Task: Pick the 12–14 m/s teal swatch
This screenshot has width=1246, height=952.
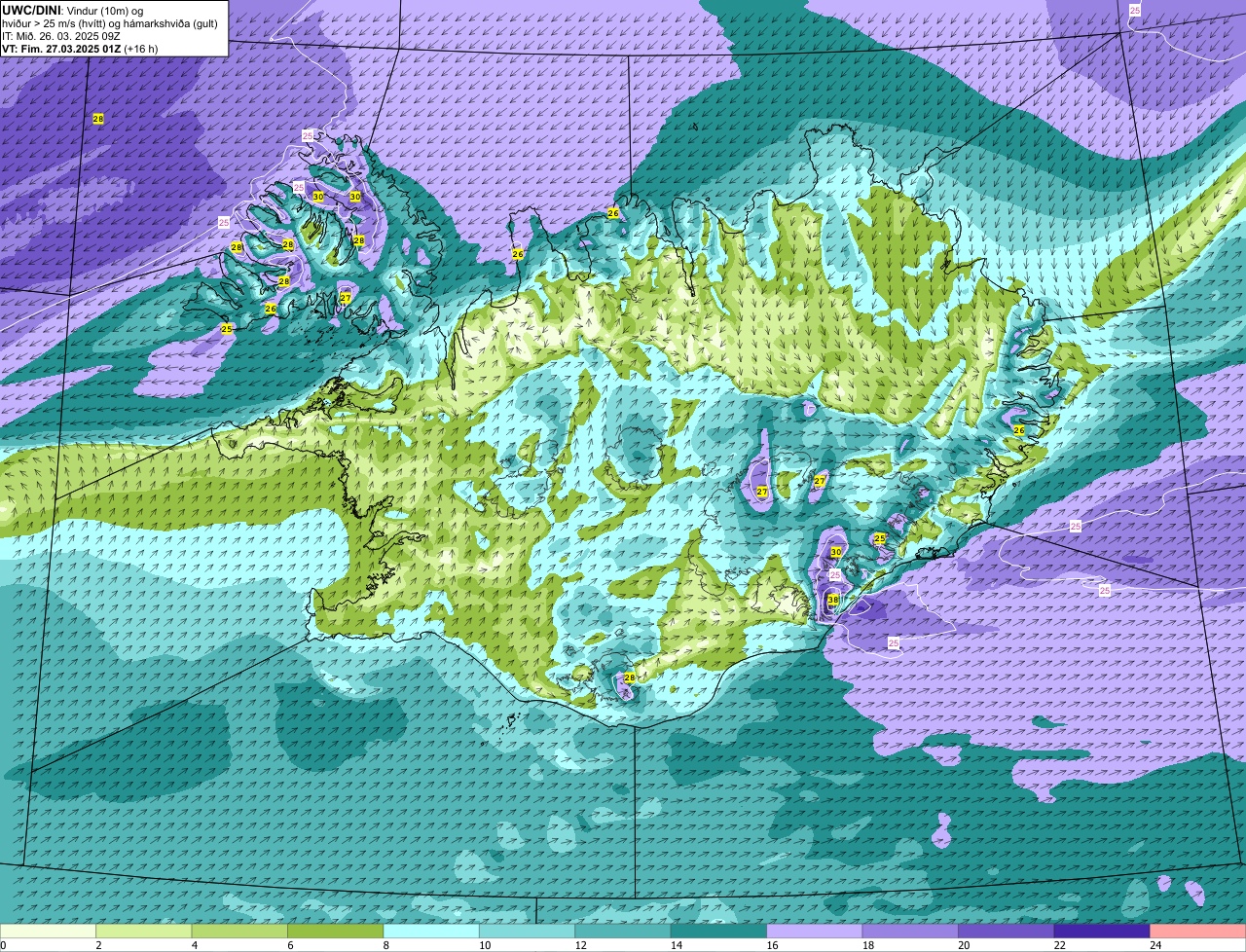Action: pos(623,931)
